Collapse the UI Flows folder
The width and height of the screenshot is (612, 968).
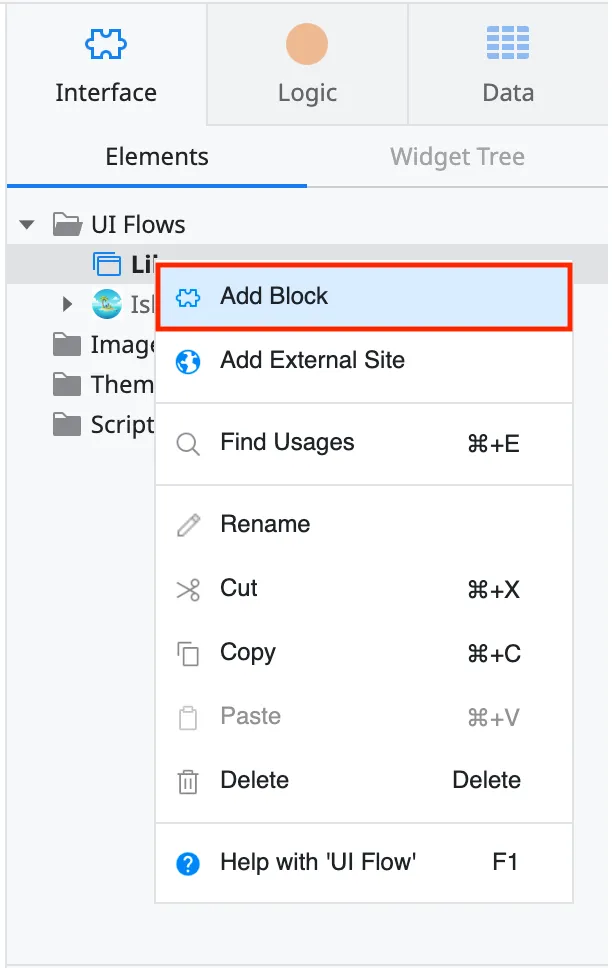pyautogui.click(x=26, y=224)
